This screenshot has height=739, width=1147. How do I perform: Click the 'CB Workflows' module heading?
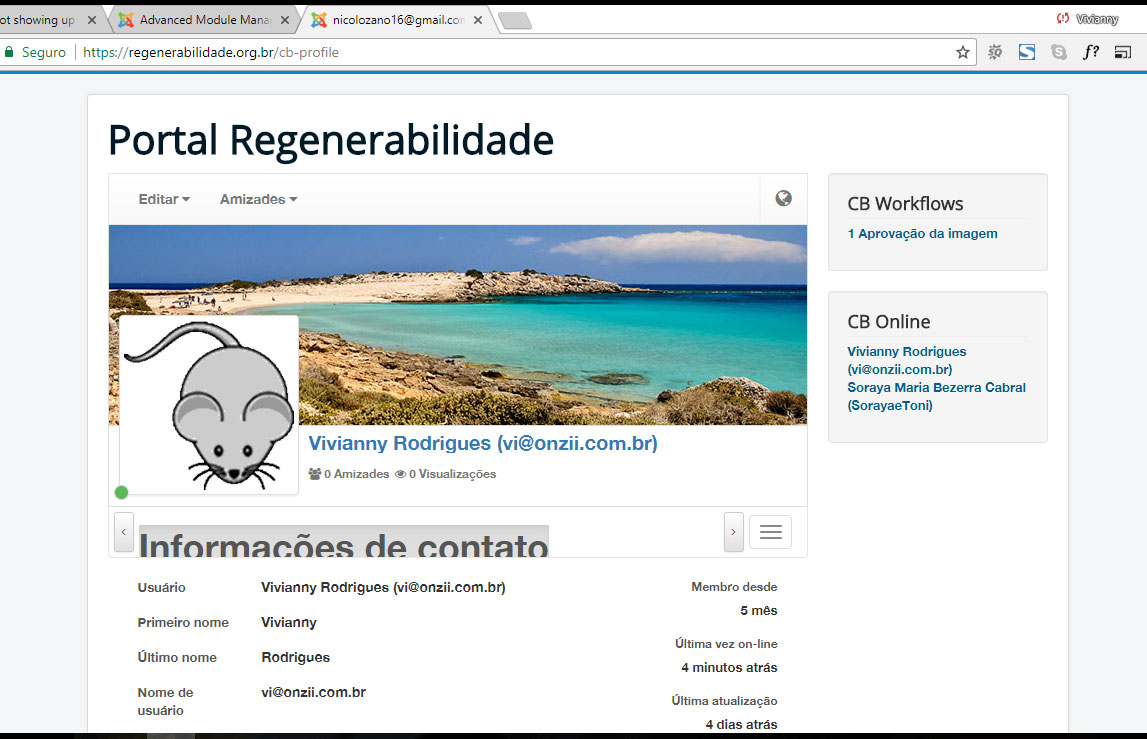point(905,203)
